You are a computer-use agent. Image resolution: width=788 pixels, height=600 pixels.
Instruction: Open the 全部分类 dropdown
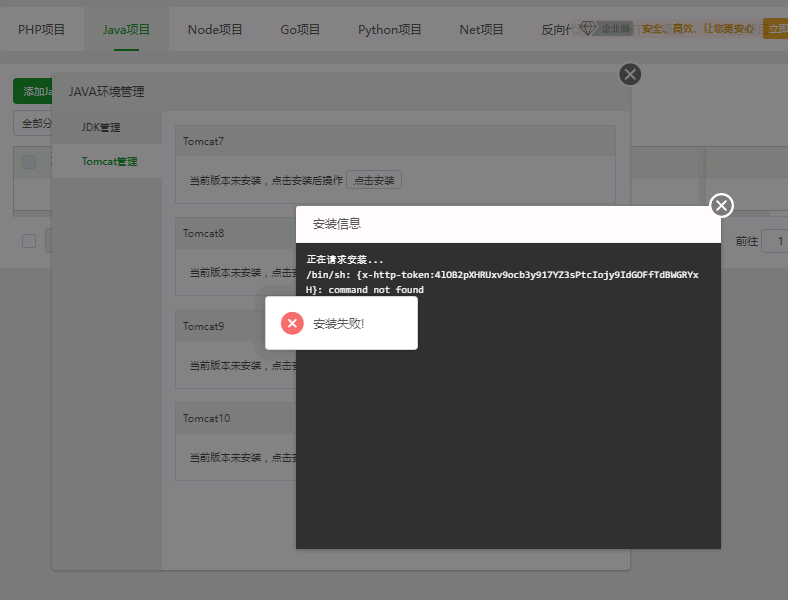click(33, 123)
